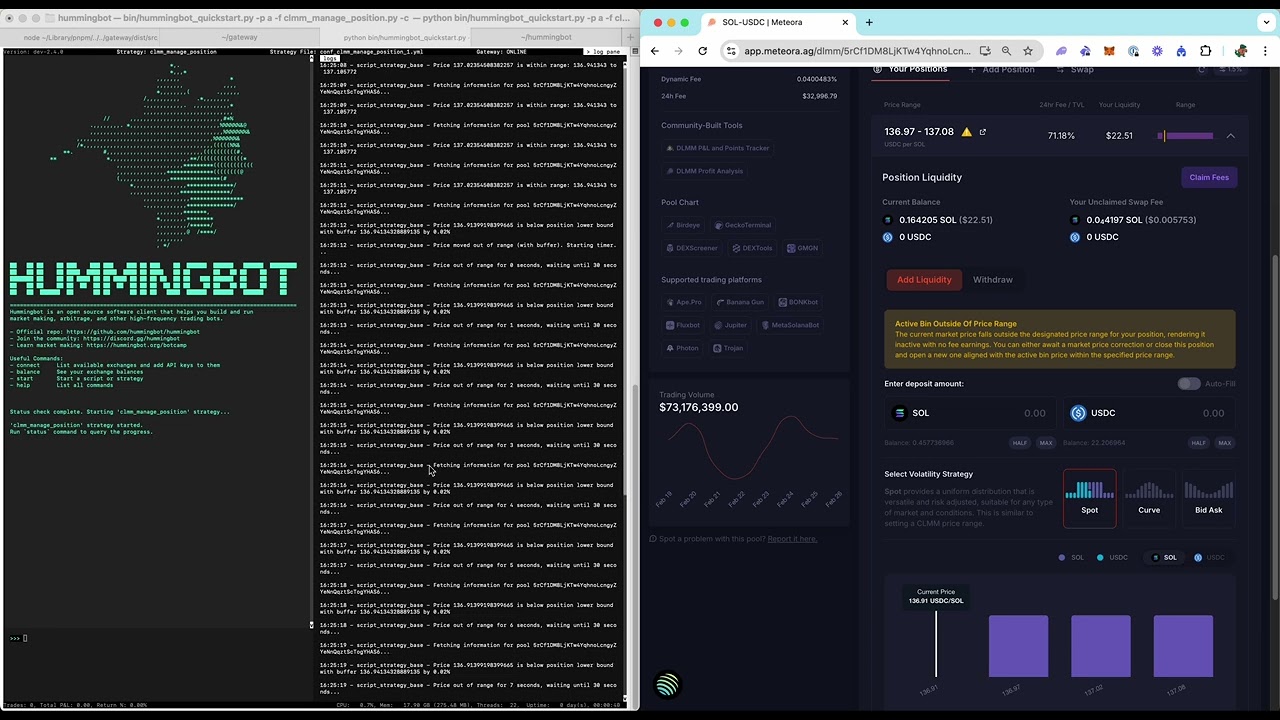This screenshot has height=720, width=1280.
Task: Open the Birdeye pool chart link
Action: point(684,225)
